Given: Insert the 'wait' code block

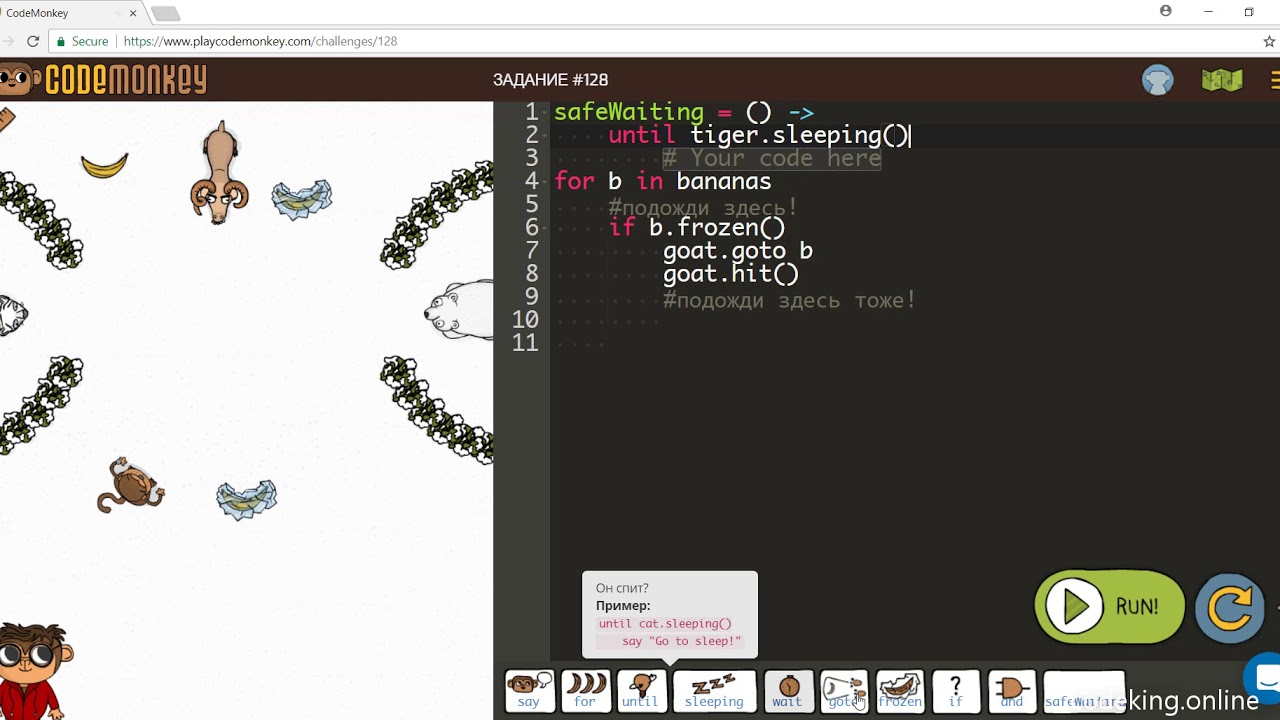Looking at the screenshot, I should coord(788,691).
